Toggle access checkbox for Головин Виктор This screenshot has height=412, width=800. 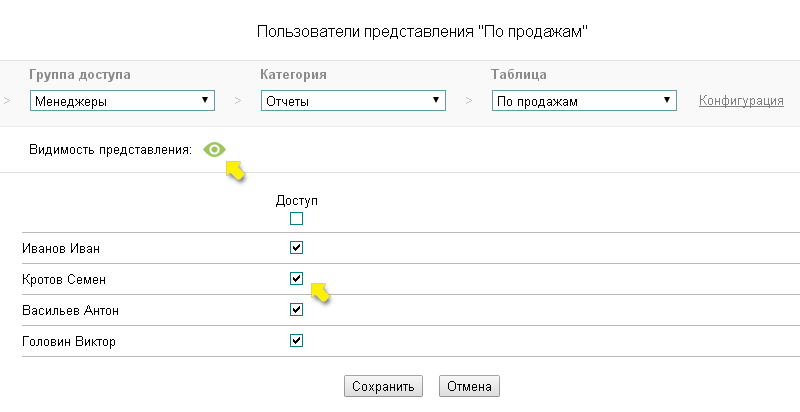pyautogui.click(x=296, y=341)
